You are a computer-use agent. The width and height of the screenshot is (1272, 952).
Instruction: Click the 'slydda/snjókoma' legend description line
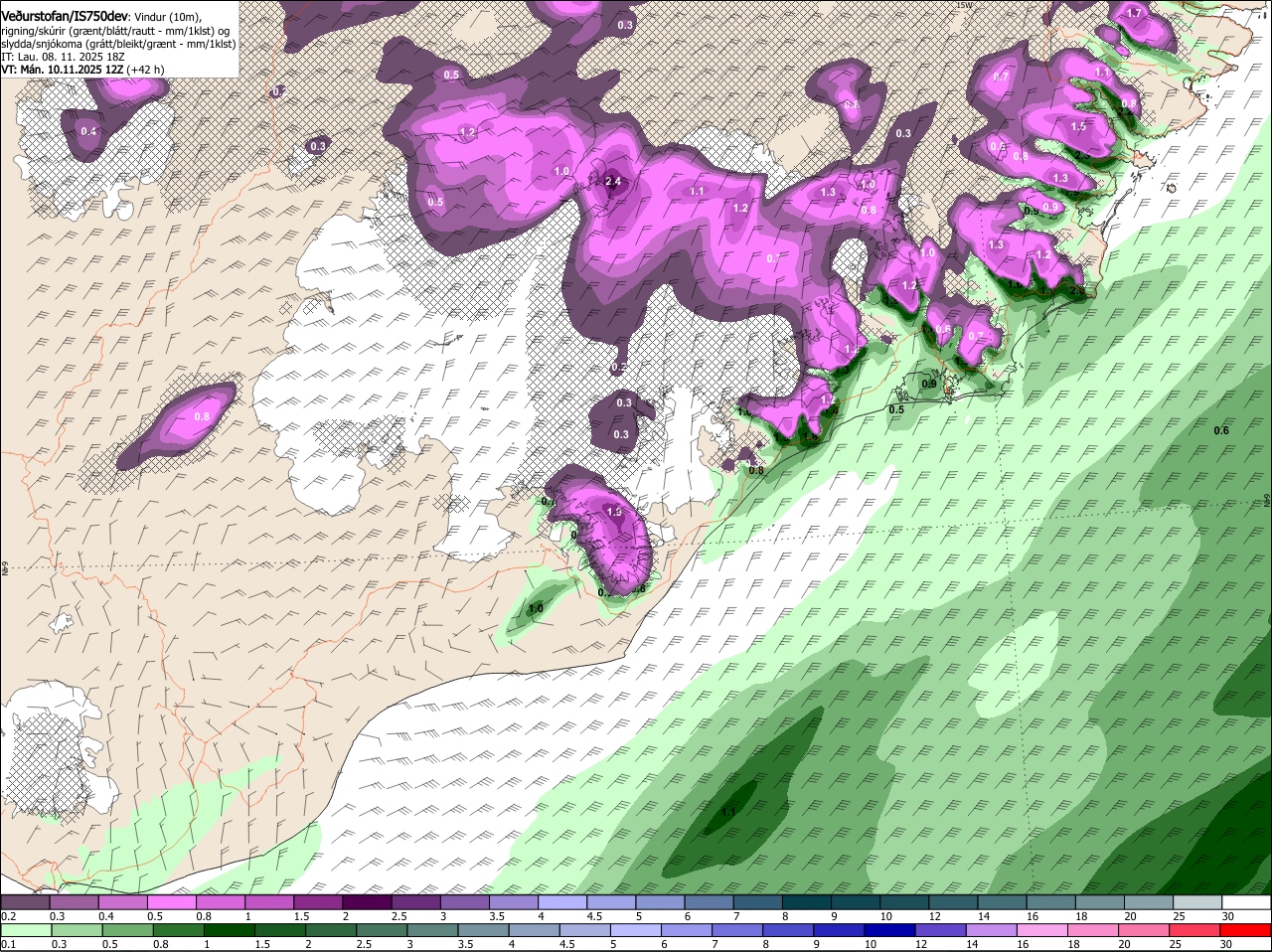(118, 44)
